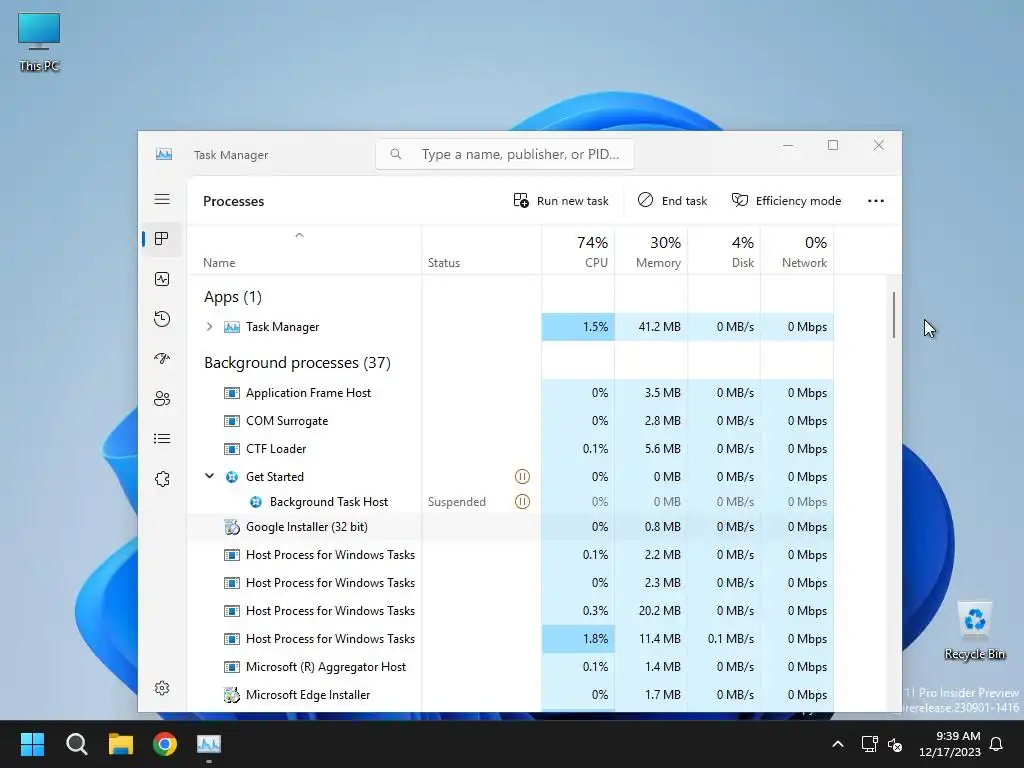Open the notification bell in taskbar
The image size is (1024, 768).
pos(997,744)
